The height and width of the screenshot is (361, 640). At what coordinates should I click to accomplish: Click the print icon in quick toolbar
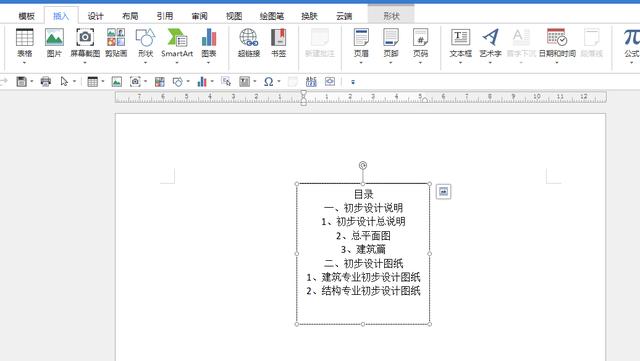[46, 82]
